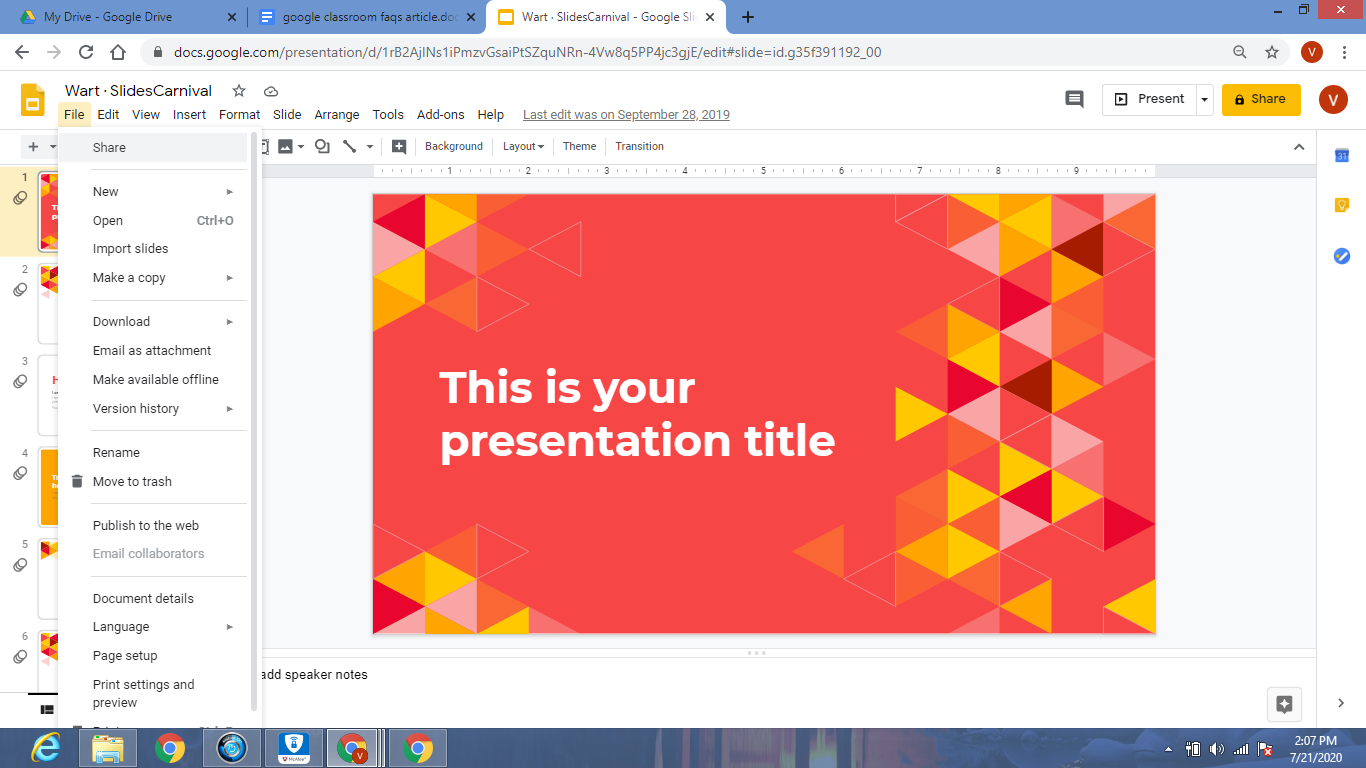Screen dimensions: 1366x768
Task: Open the image insert dropdown arrow
Action: click(301, 146)
